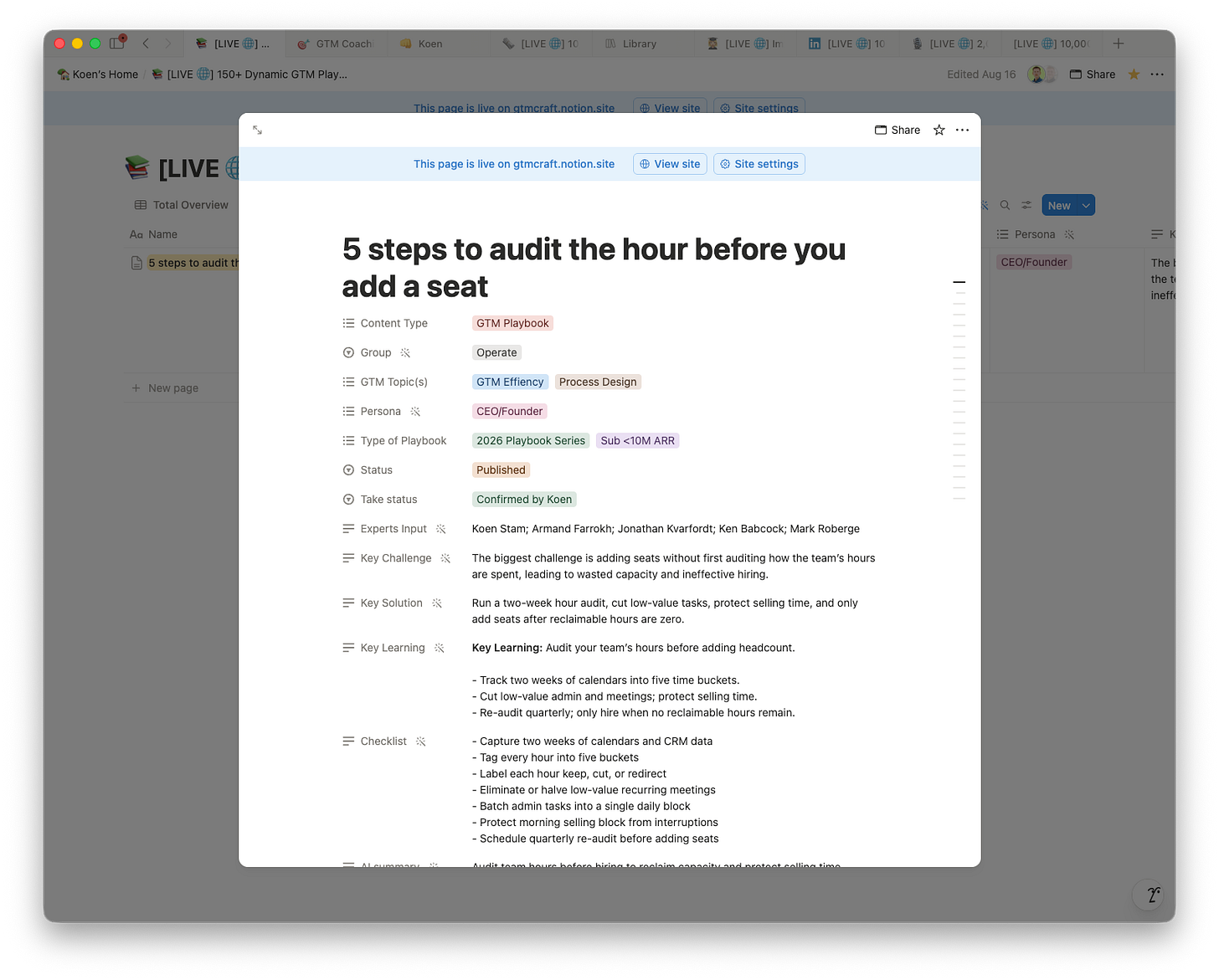This screenshot has height=980, width=1219.
Task: Select the Total Overview database view tab
Action: click(181, 205)
